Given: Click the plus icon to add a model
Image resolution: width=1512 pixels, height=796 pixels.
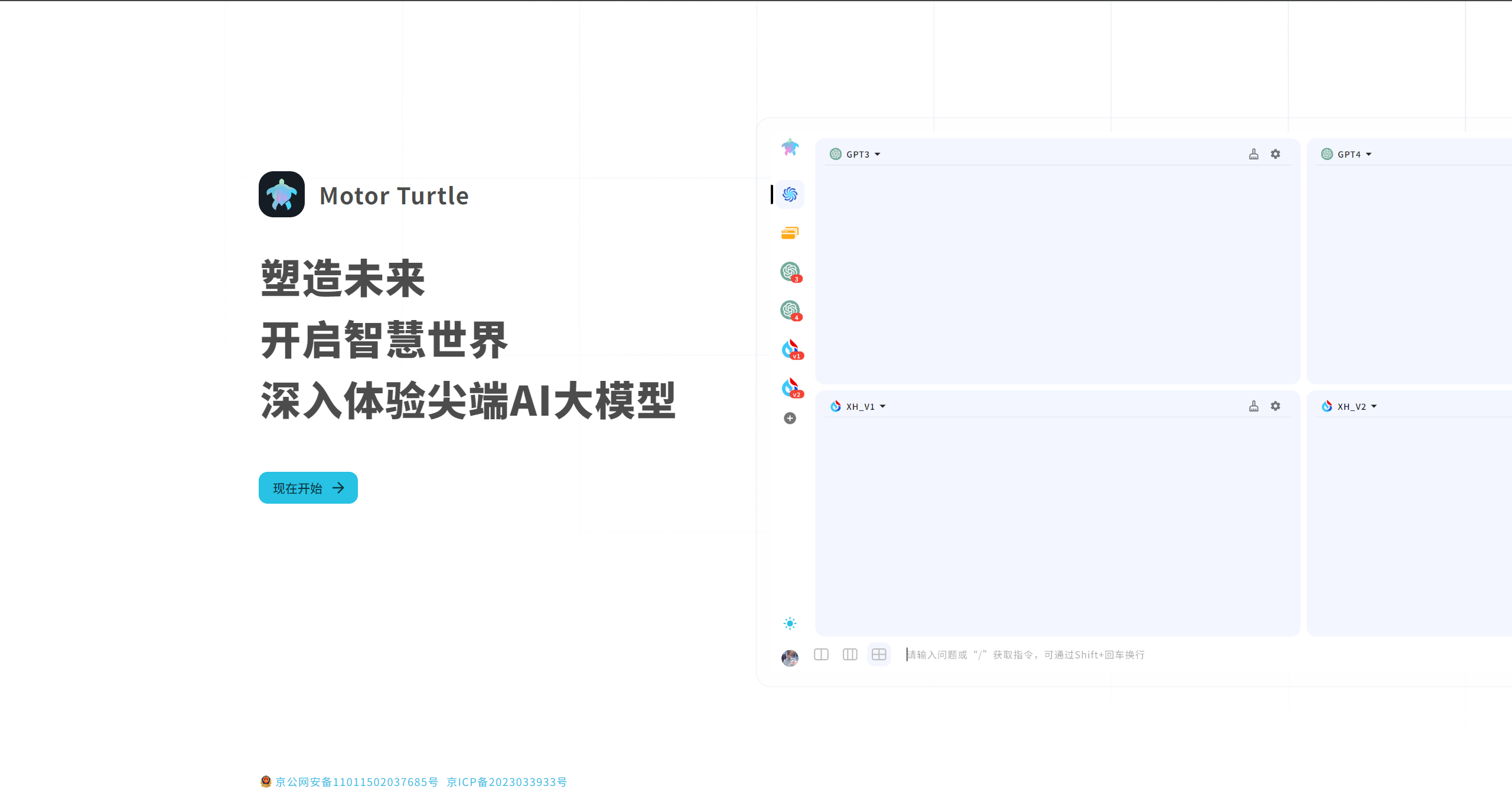Looking at the screenshot, I should [x=790, y=418].
